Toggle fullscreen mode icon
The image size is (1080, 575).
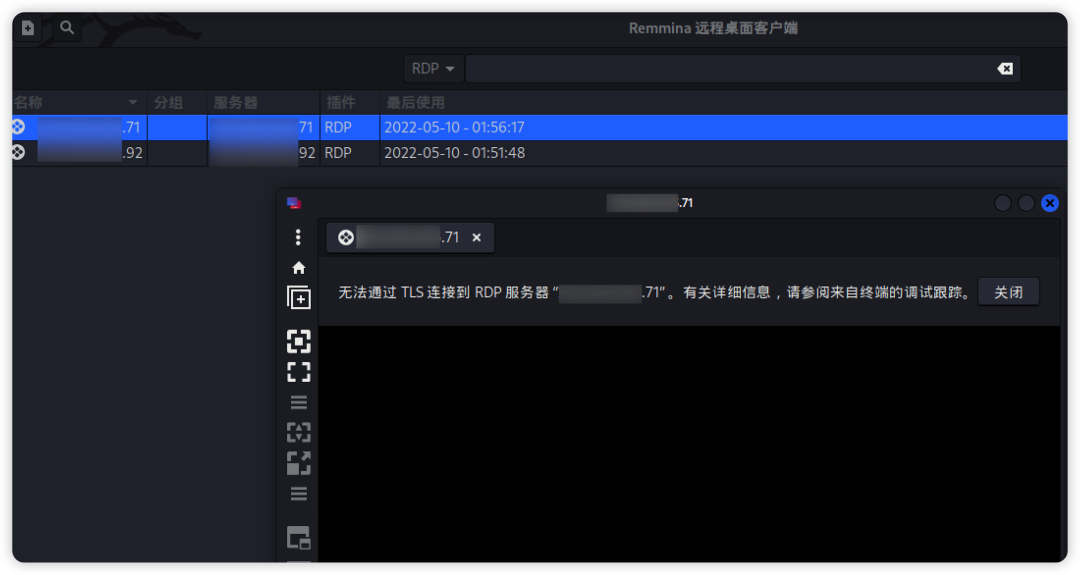298,373
